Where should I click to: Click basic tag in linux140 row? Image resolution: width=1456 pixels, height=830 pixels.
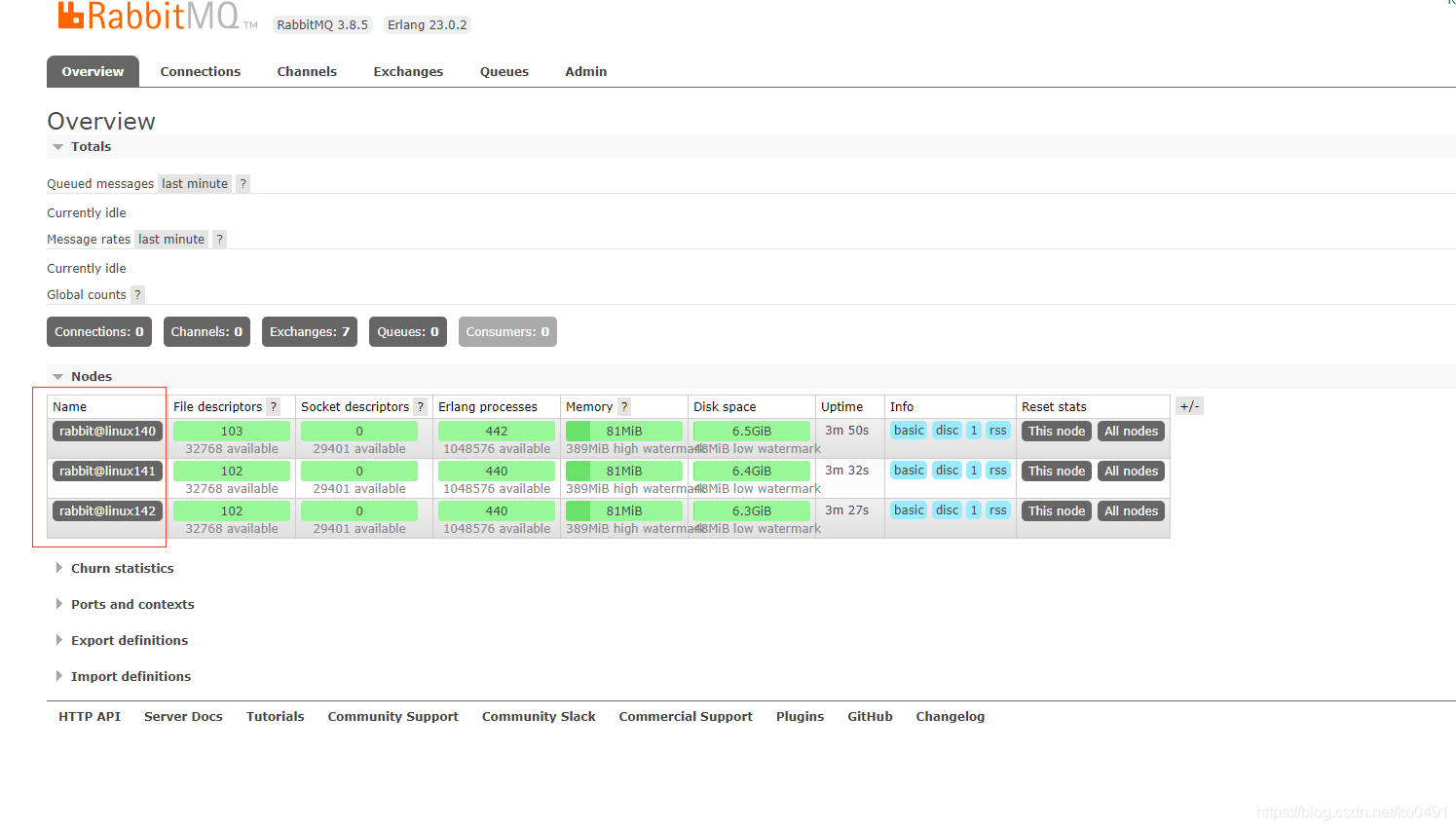pyautogui.click(x=909, y=431)
